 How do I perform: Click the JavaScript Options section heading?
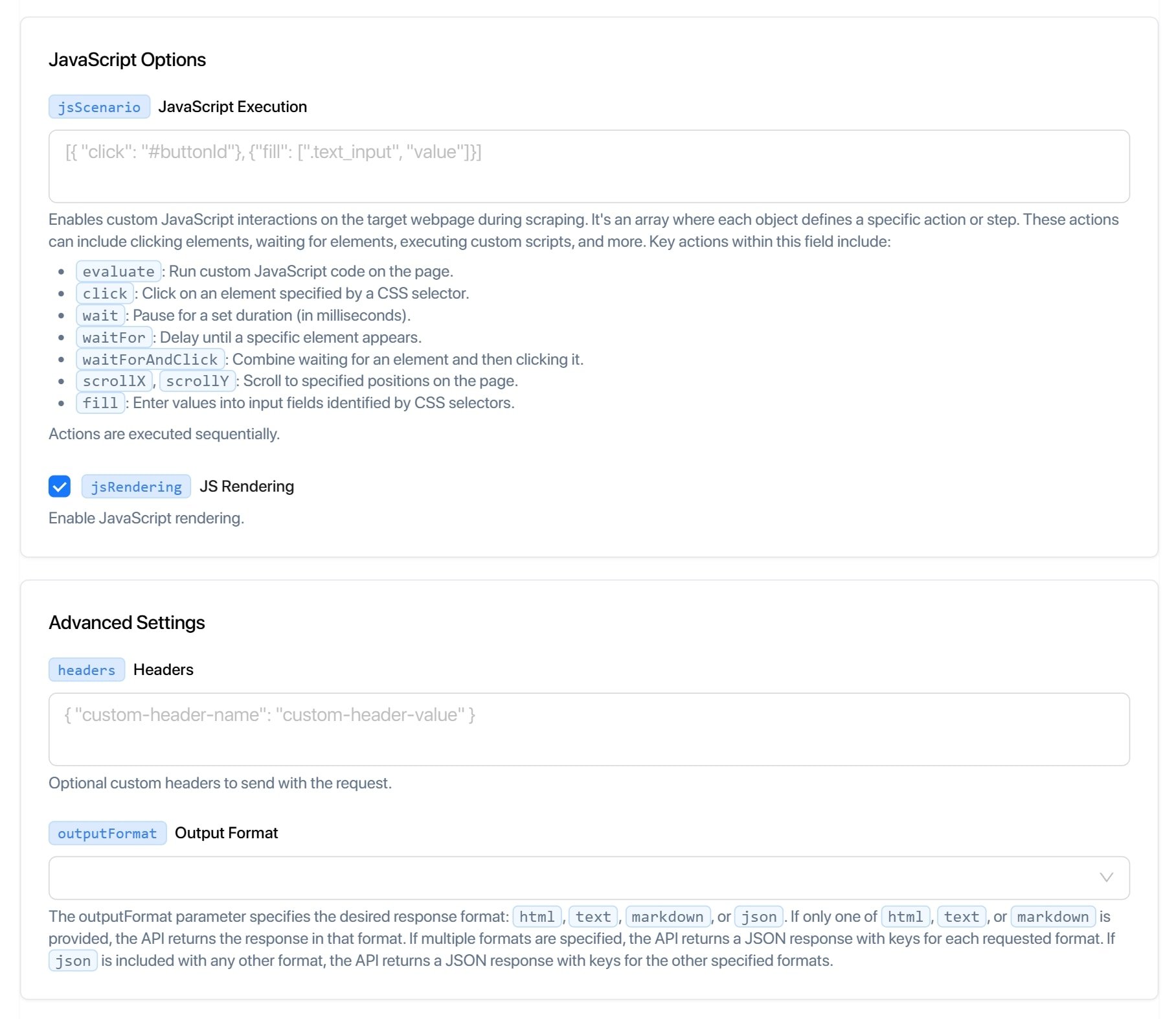127,60
